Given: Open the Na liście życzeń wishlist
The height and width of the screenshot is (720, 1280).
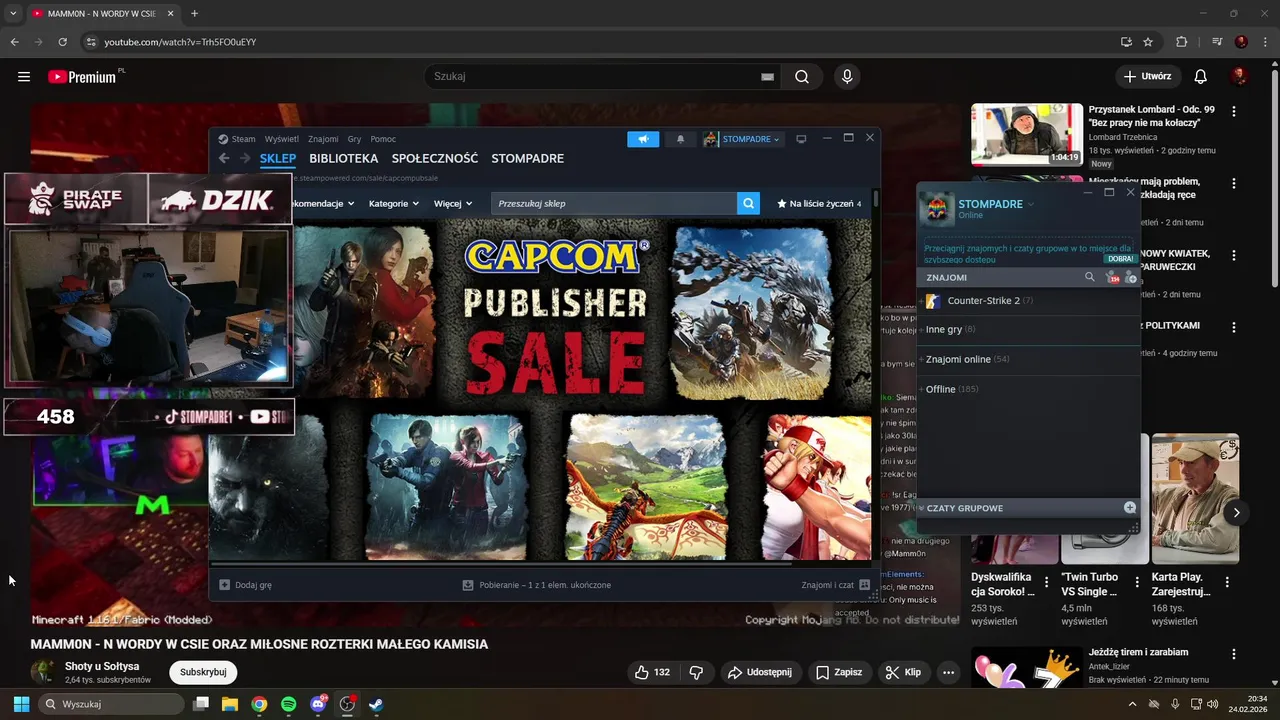Looking at the screenshot, I should click(819, 204).
